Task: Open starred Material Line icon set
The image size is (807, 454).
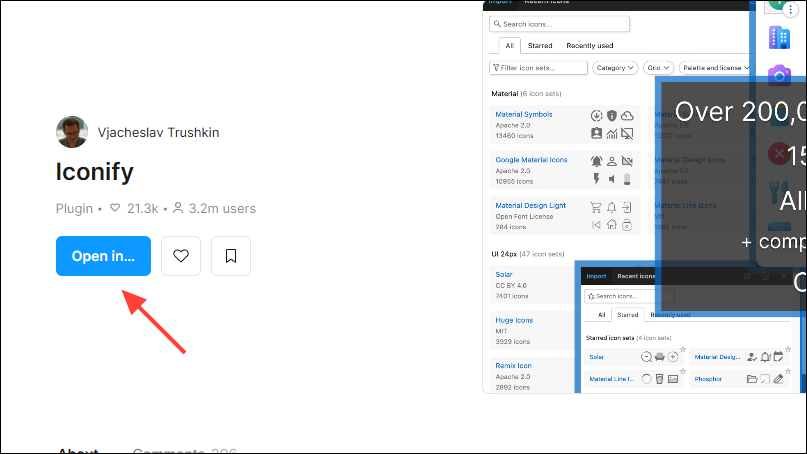Action: [611, 379]
